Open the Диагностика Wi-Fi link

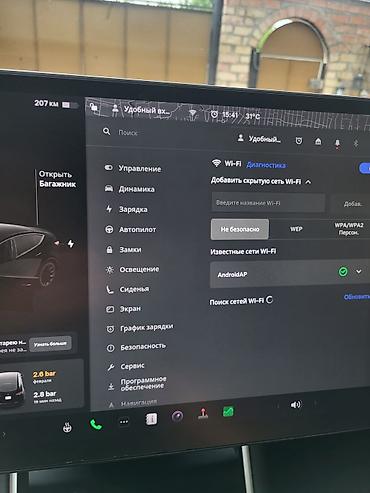coord(266,165)
